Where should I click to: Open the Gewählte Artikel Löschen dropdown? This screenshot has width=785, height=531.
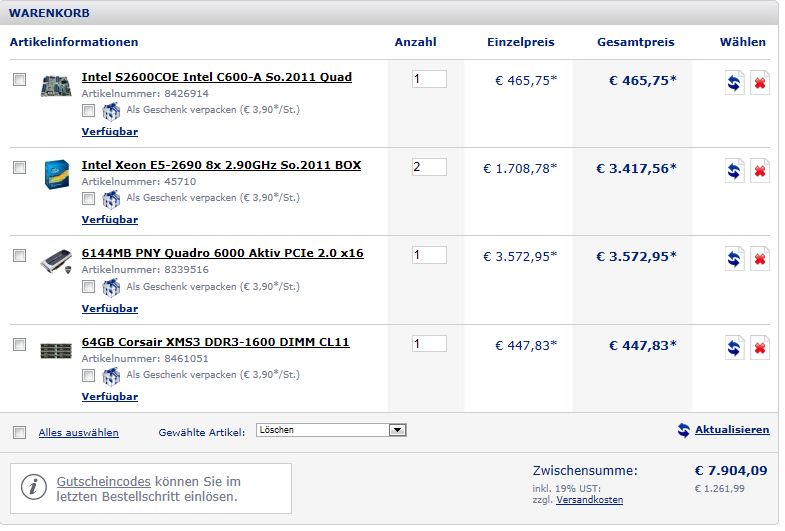point(331,430)
